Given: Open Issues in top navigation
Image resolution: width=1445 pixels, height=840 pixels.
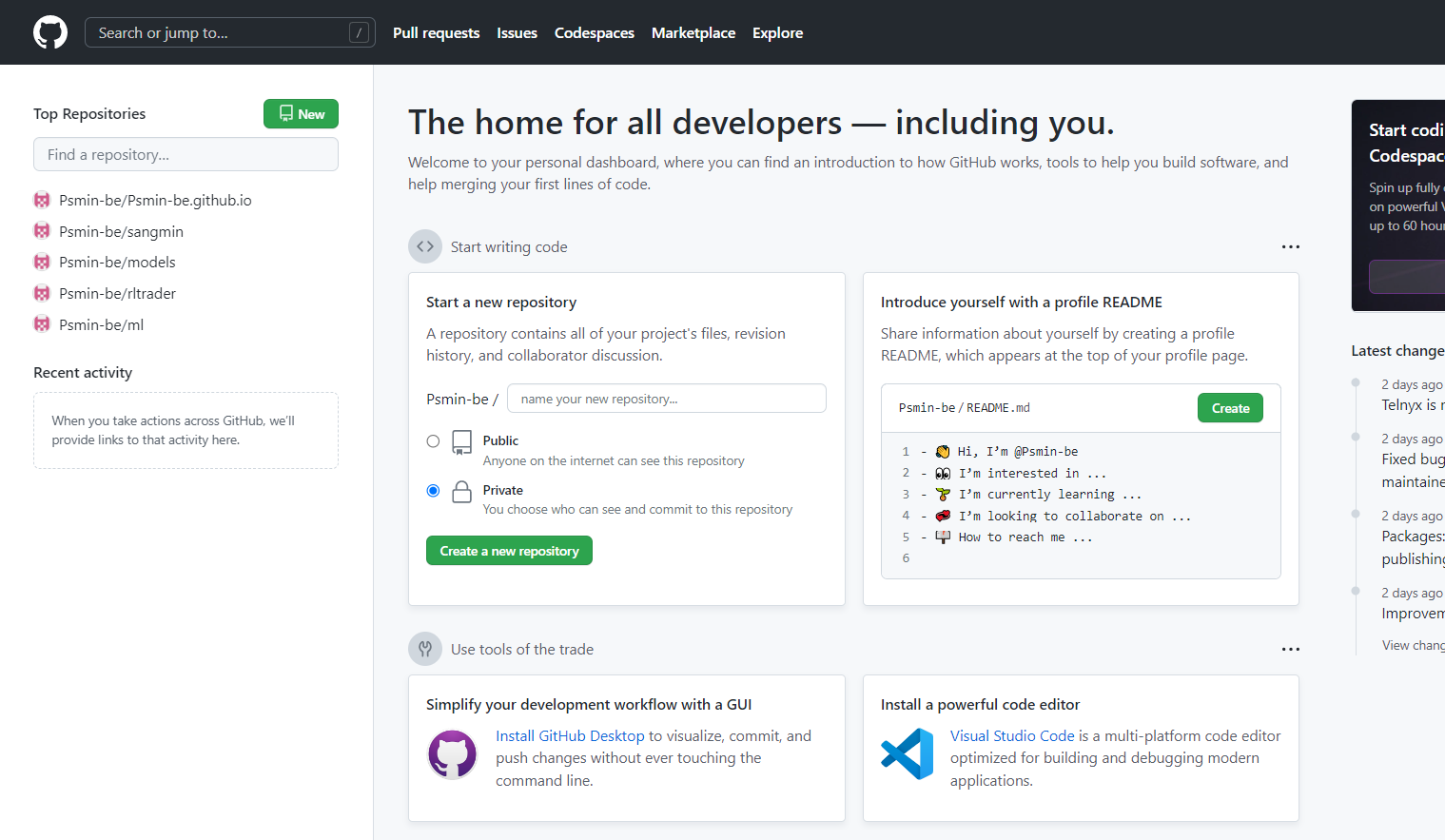Looking at the screenshot, I should pos(517,32).
